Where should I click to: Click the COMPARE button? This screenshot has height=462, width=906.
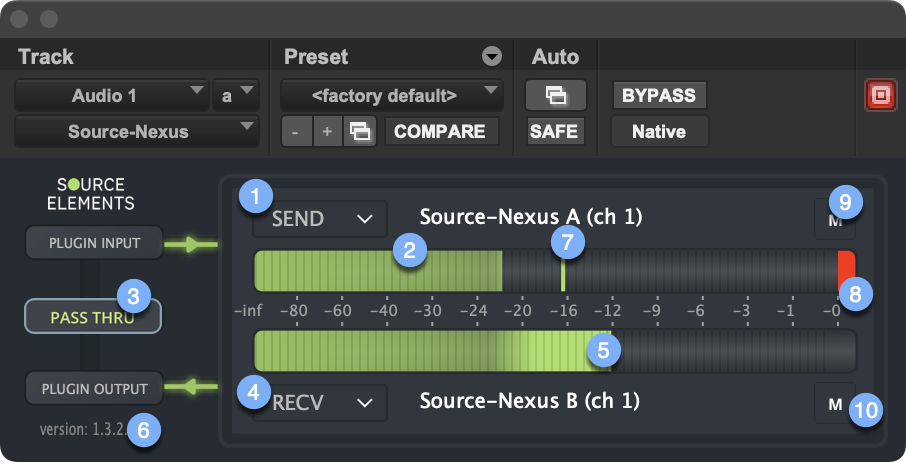tap(440, 132)
